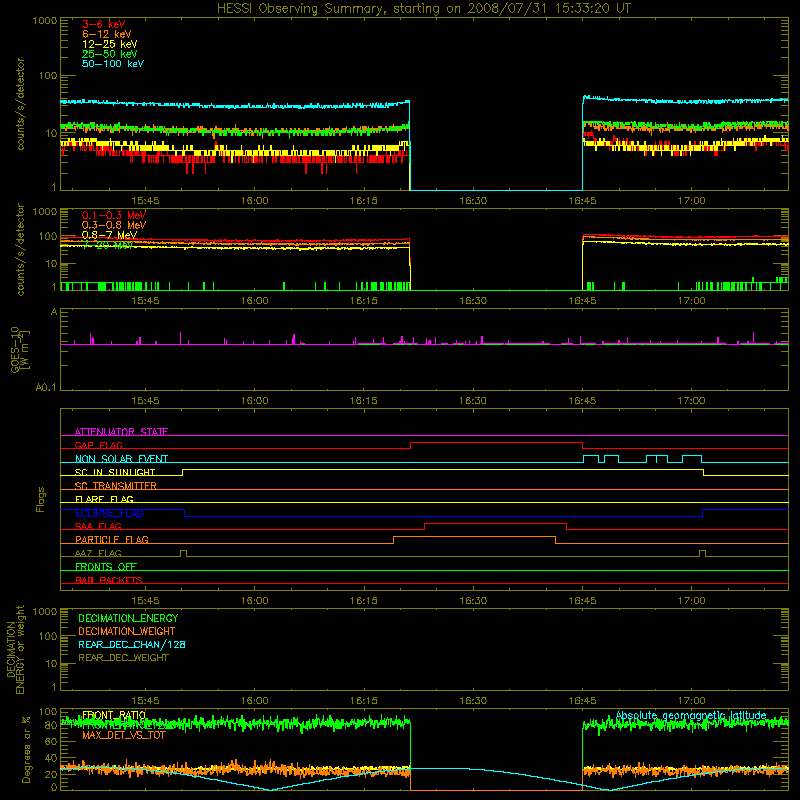Screen dimensions: 800x800
Task: Select the cyan 50-100 keV legend label
Action: [113, 64]
